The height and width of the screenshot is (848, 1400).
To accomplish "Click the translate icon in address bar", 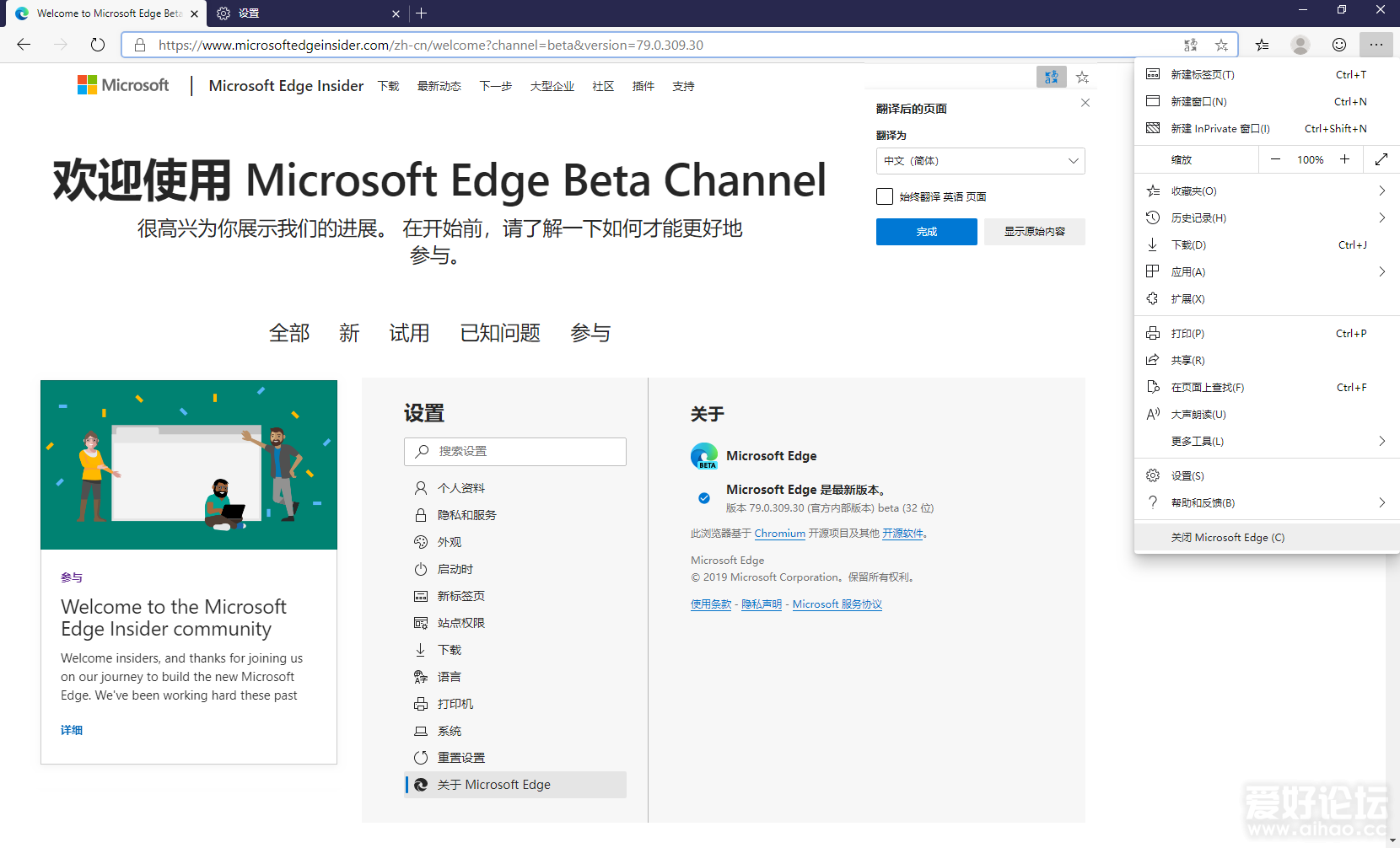I will pyautogui.click(x=1190, y=45).
